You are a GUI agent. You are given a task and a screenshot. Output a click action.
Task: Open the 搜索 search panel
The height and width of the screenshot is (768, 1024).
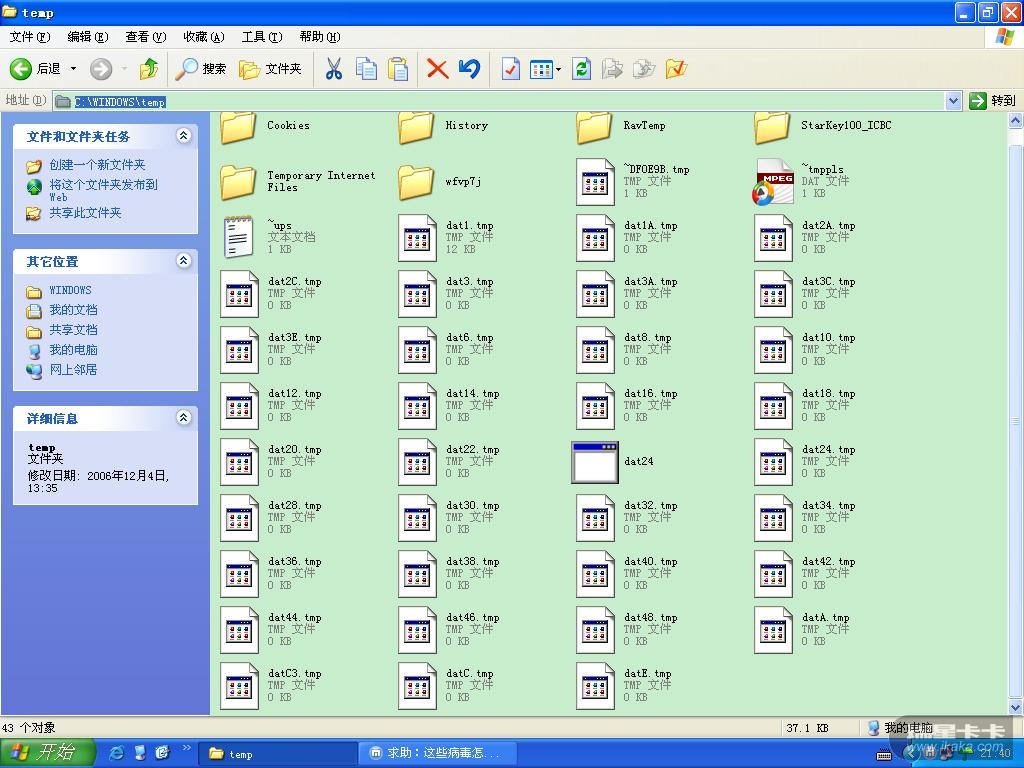click(x=201, y=69)
